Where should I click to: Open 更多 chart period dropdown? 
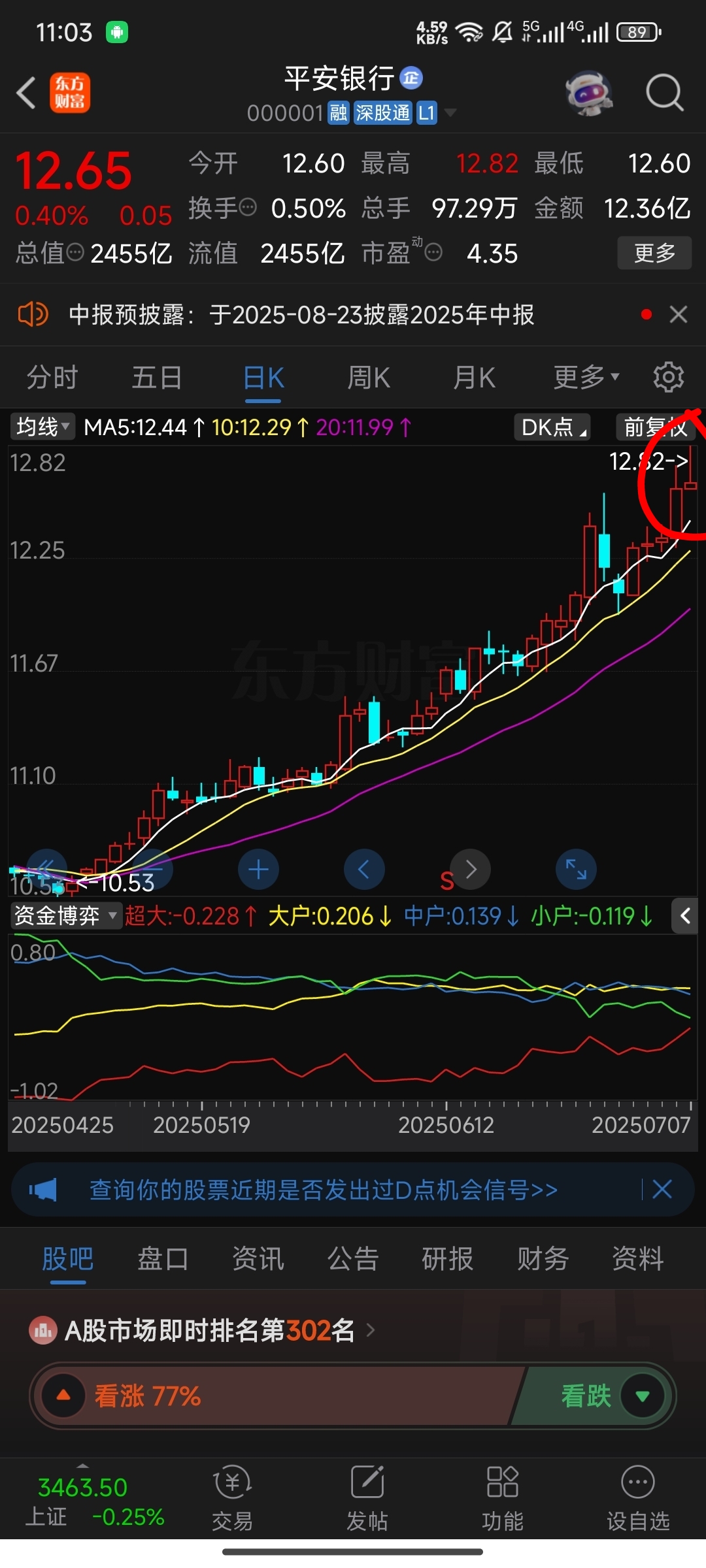pos(586,377)
